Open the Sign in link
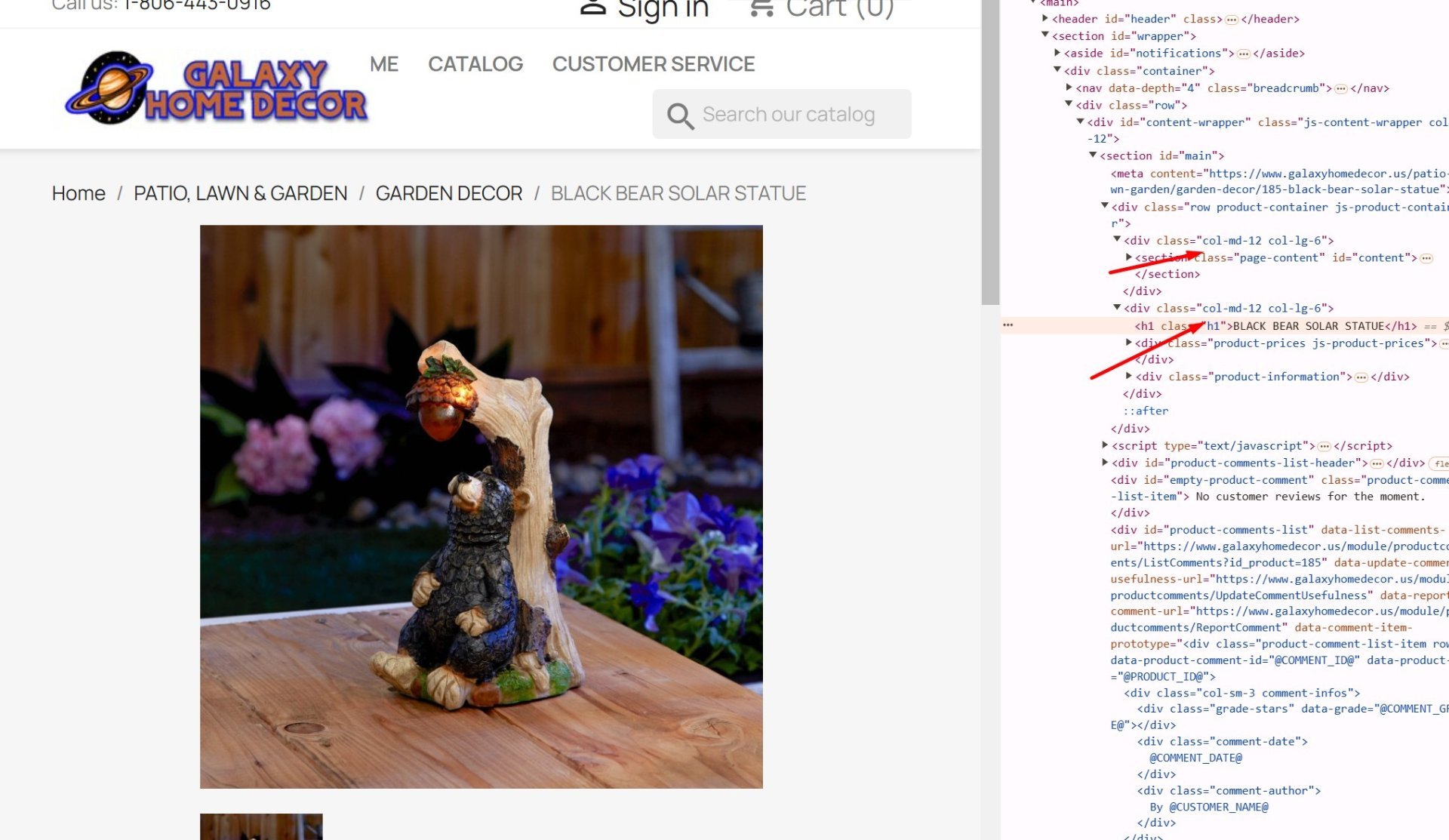 coord(663,8)
